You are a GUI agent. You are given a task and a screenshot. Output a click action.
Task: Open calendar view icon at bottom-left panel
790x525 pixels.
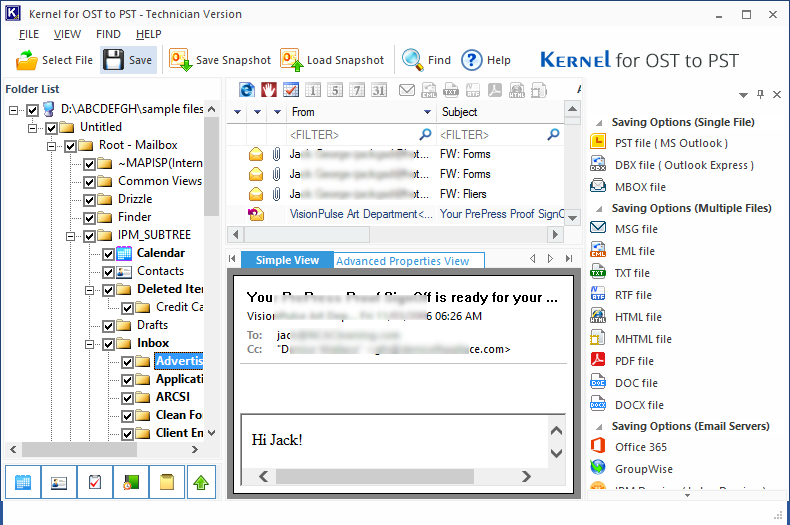pos(23,482)
